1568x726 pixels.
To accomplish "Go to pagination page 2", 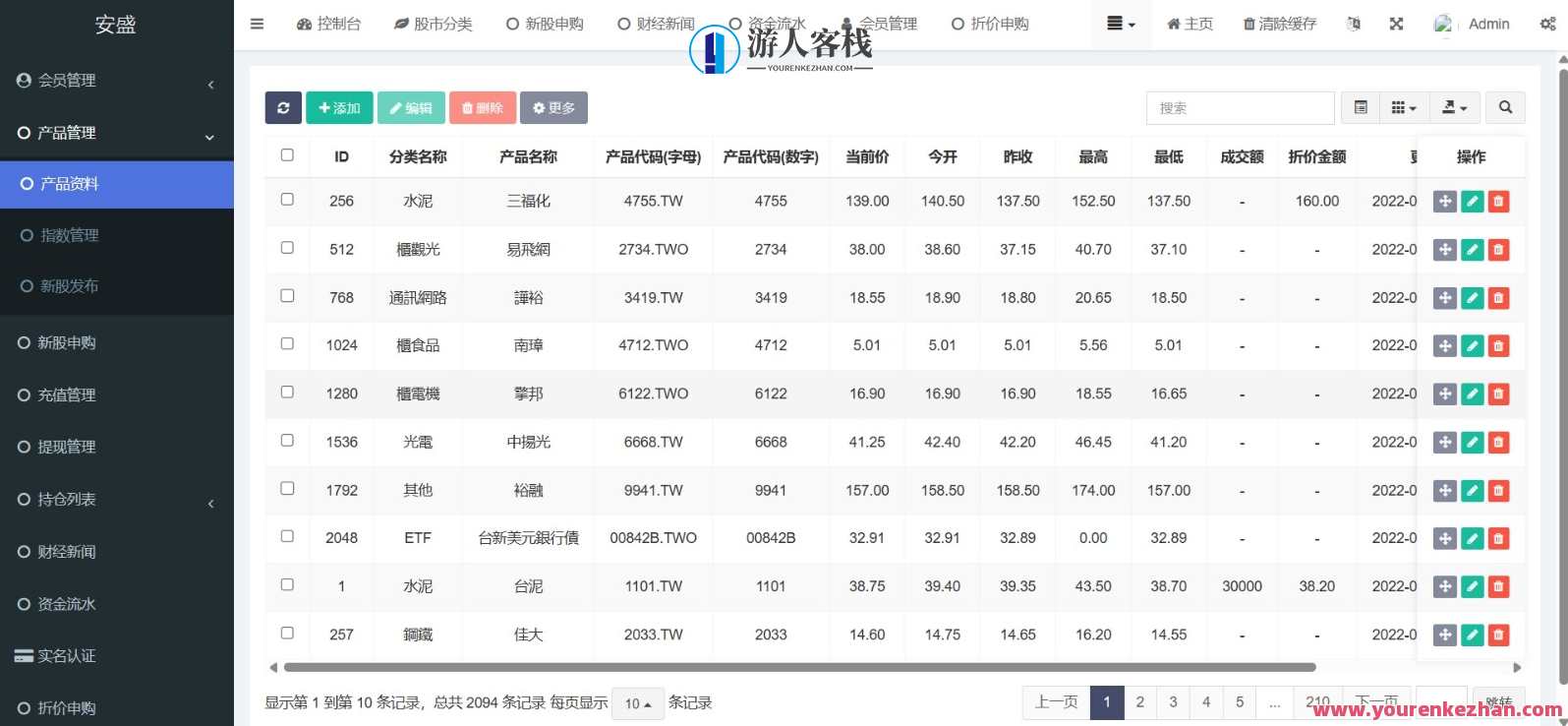I will 1140,702.
